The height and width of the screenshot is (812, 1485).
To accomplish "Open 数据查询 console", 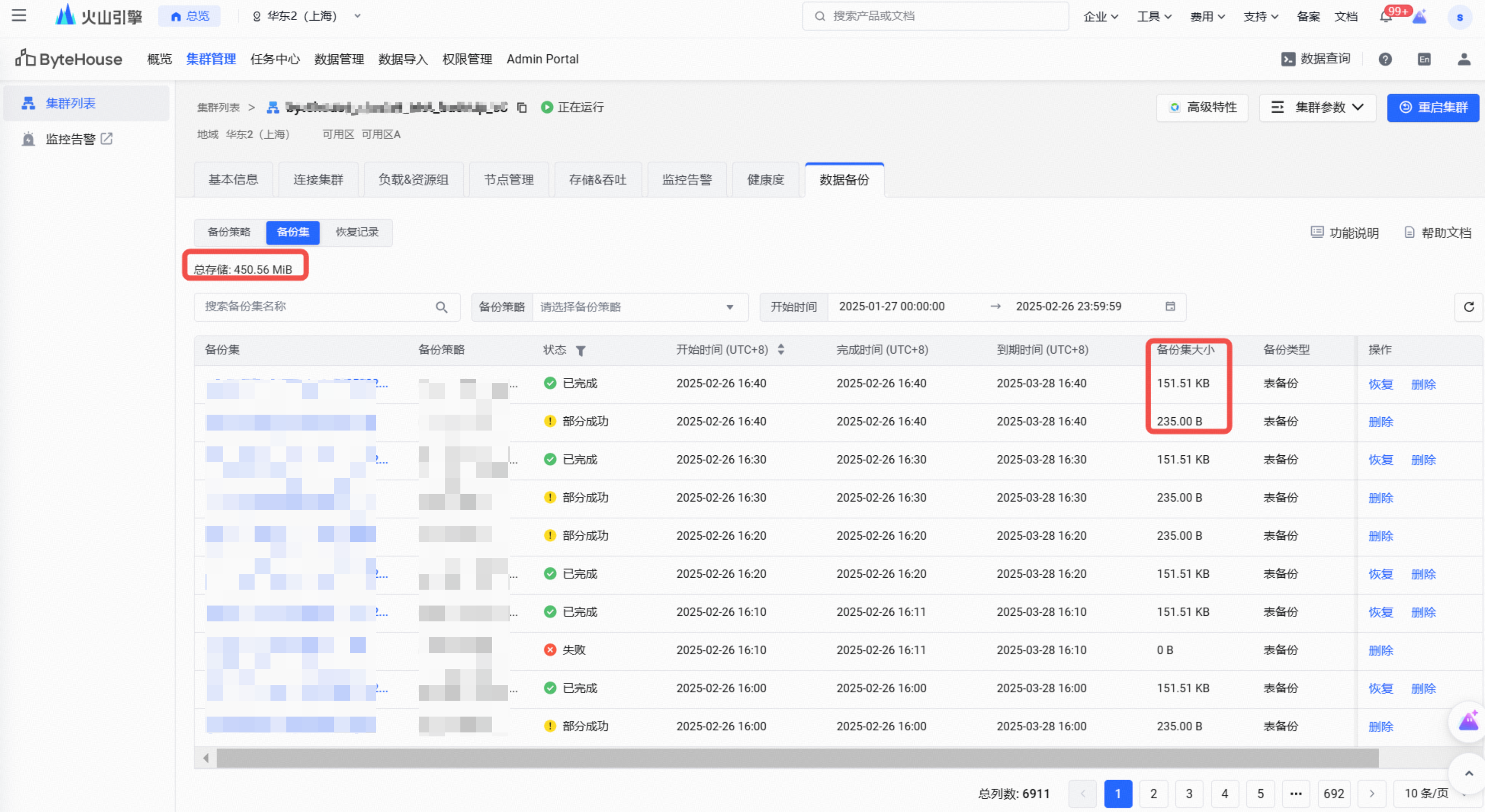I will point(1316,59).
